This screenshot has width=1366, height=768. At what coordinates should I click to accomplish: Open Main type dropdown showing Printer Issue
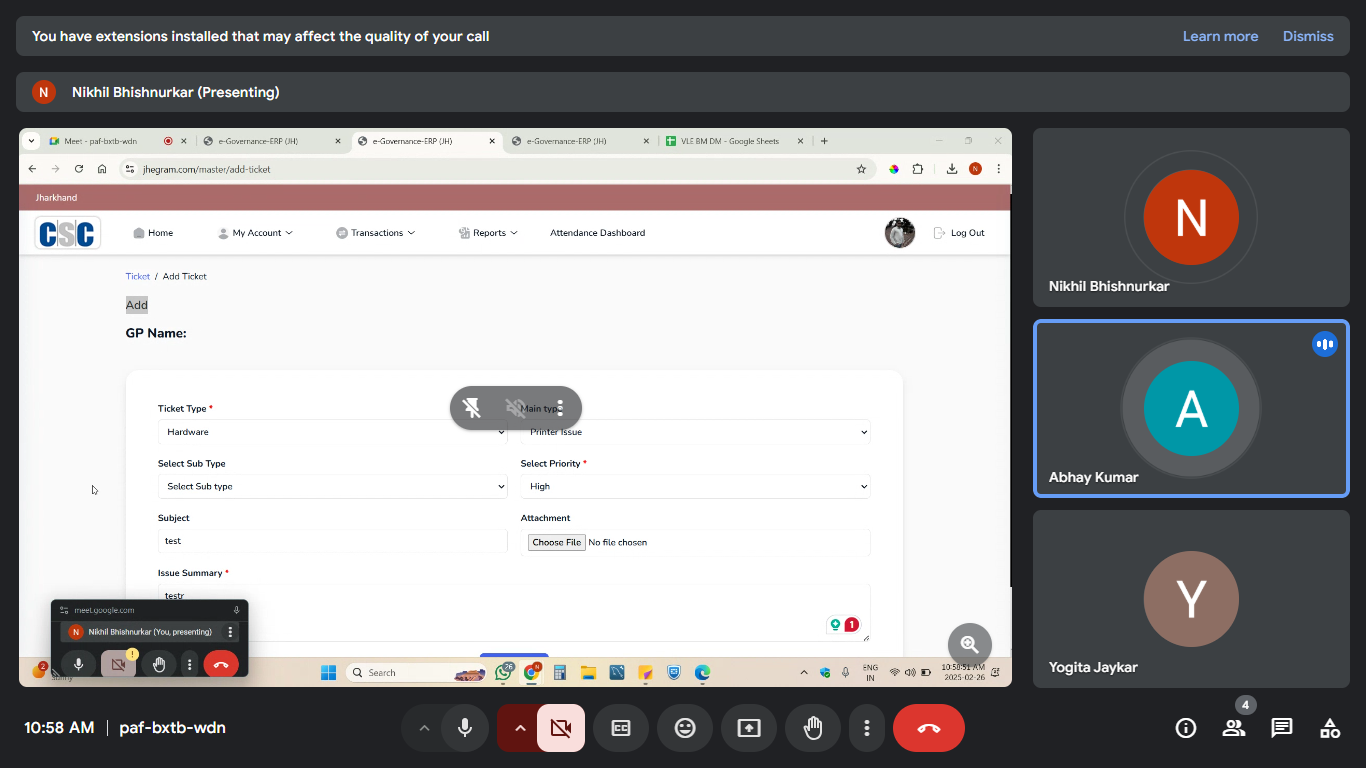[696, 432]
